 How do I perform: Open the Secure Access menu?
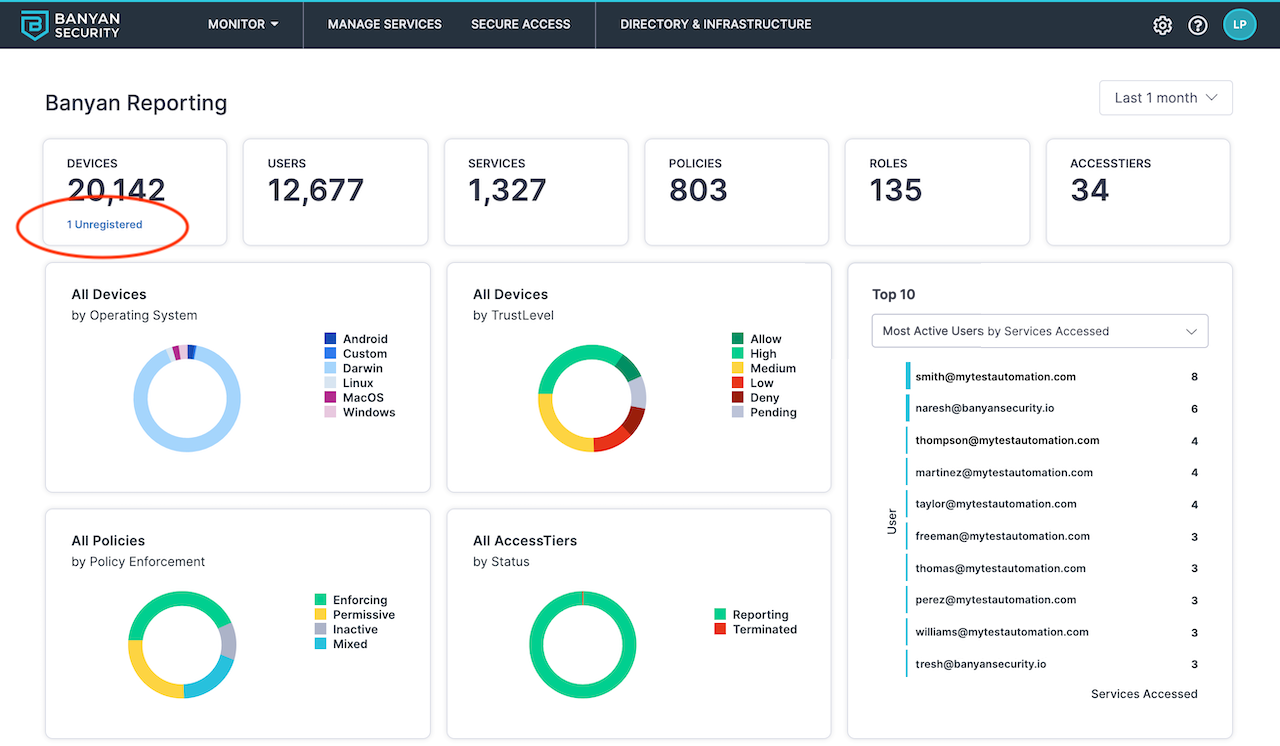tap(520, 24)
